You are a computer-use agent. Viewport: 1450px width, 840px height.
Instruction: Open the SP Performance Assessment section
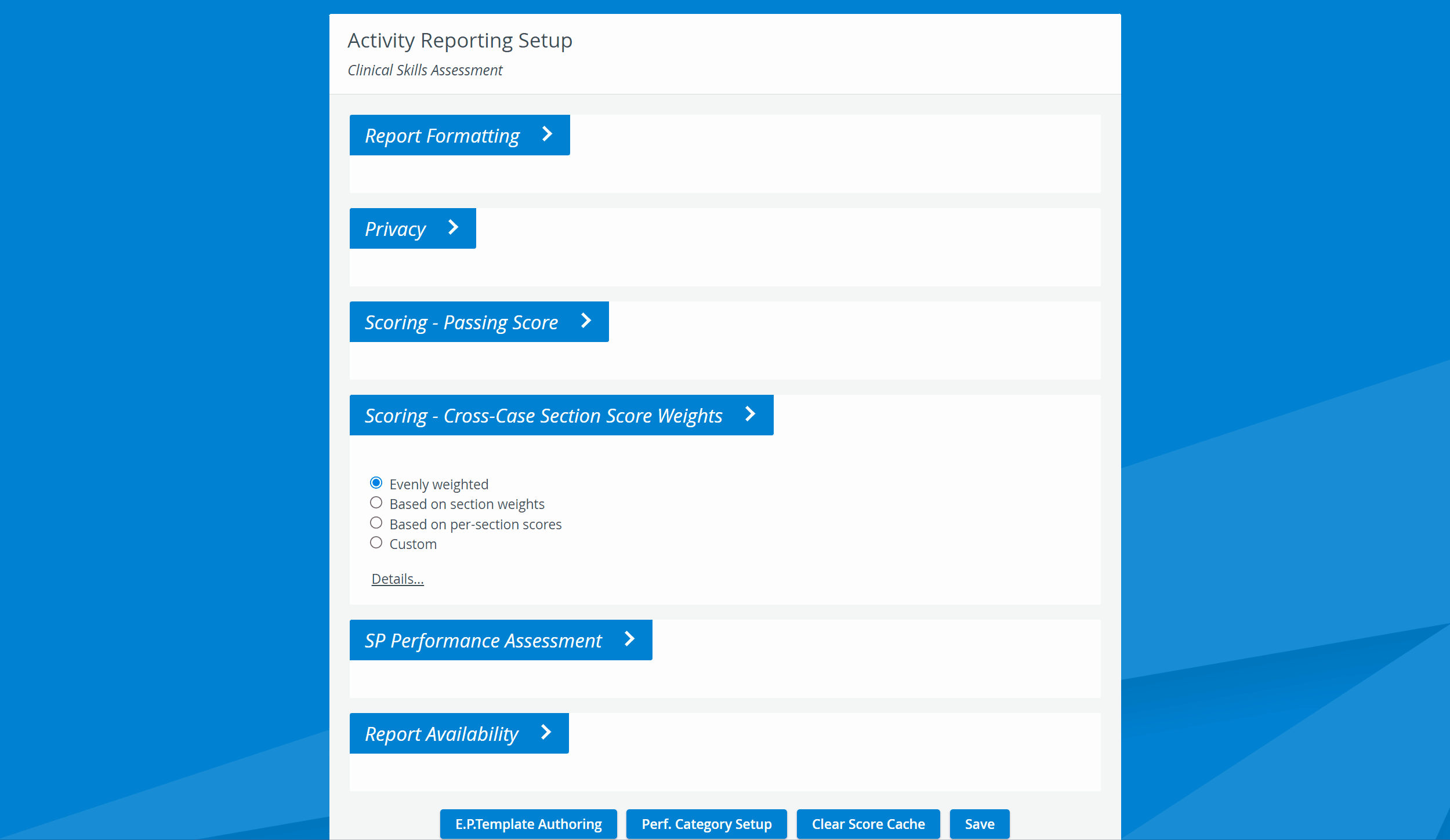501,640
